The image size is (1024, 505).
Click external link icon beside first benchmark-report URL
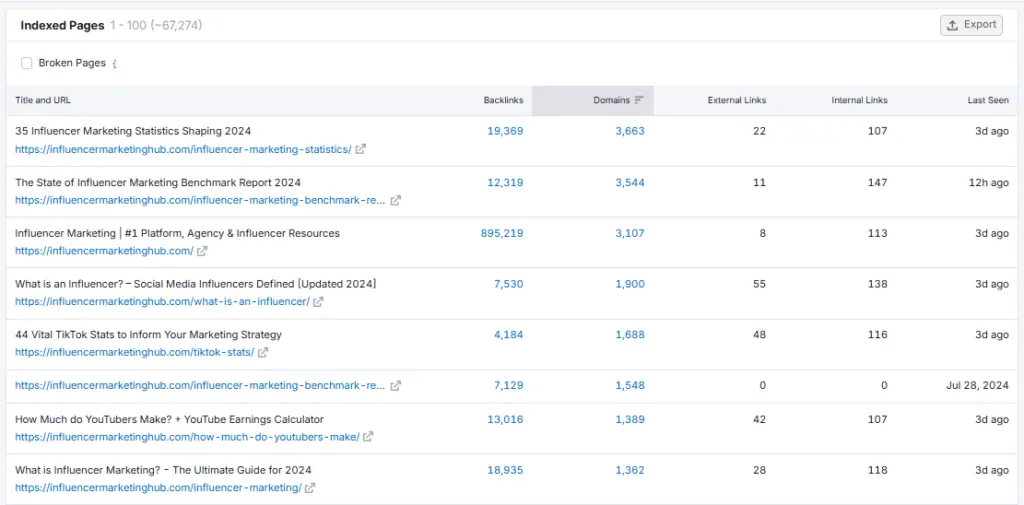[395, 200]
